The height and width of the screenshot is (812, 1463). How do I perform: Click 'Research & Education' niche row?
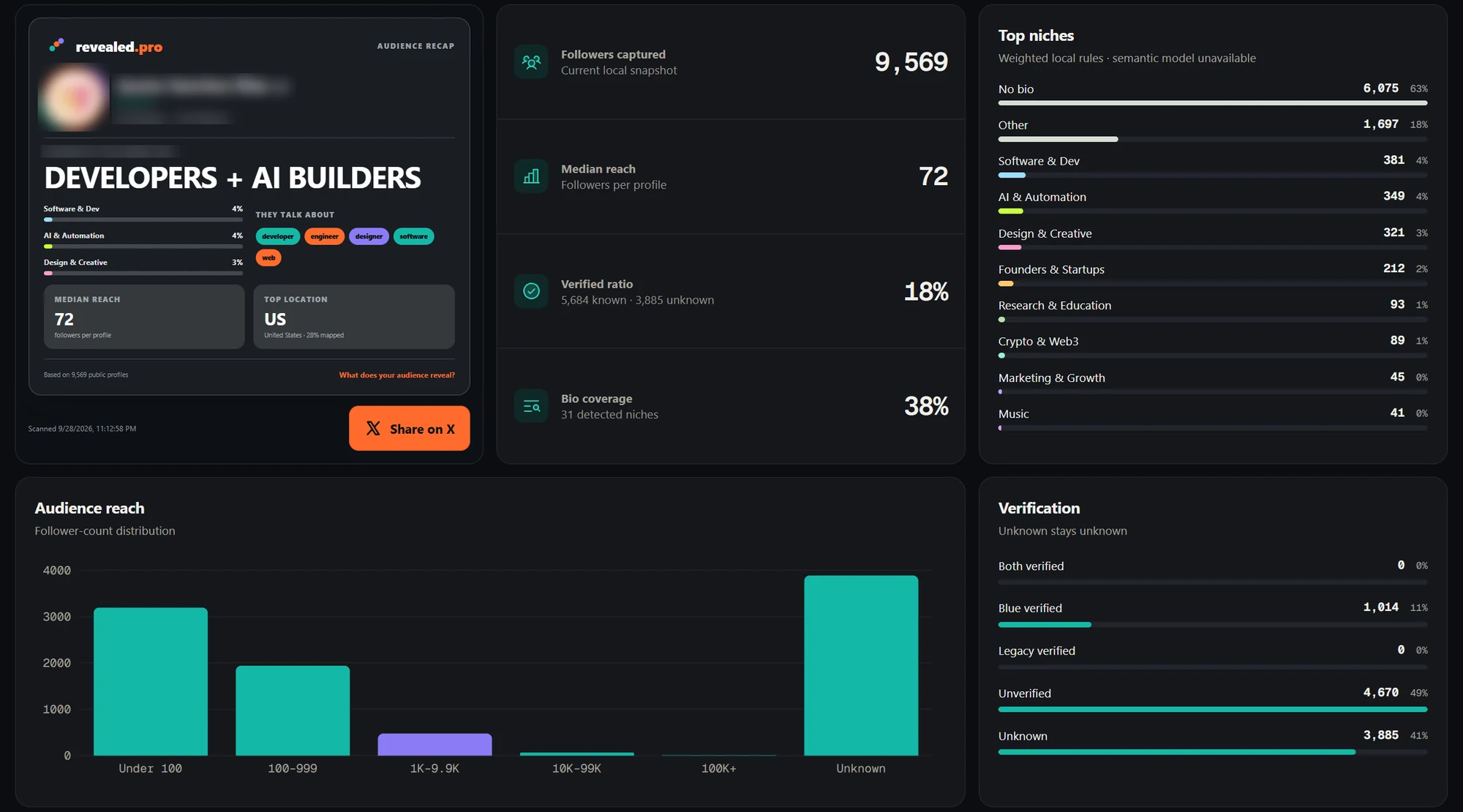(x=1213, y=312)
